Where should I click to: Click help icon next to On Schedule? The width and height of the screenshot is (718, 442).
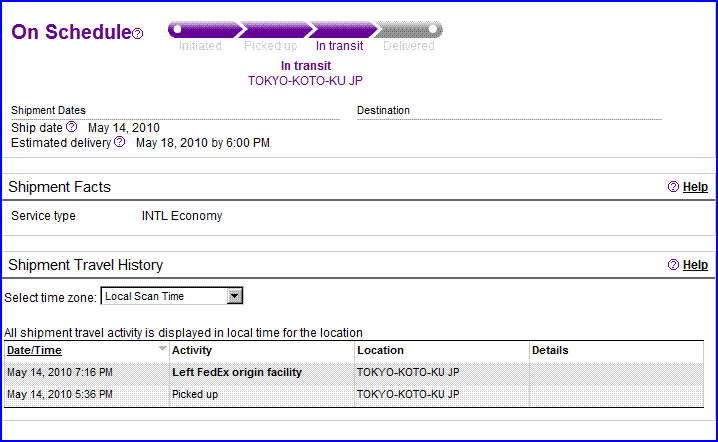138,34
